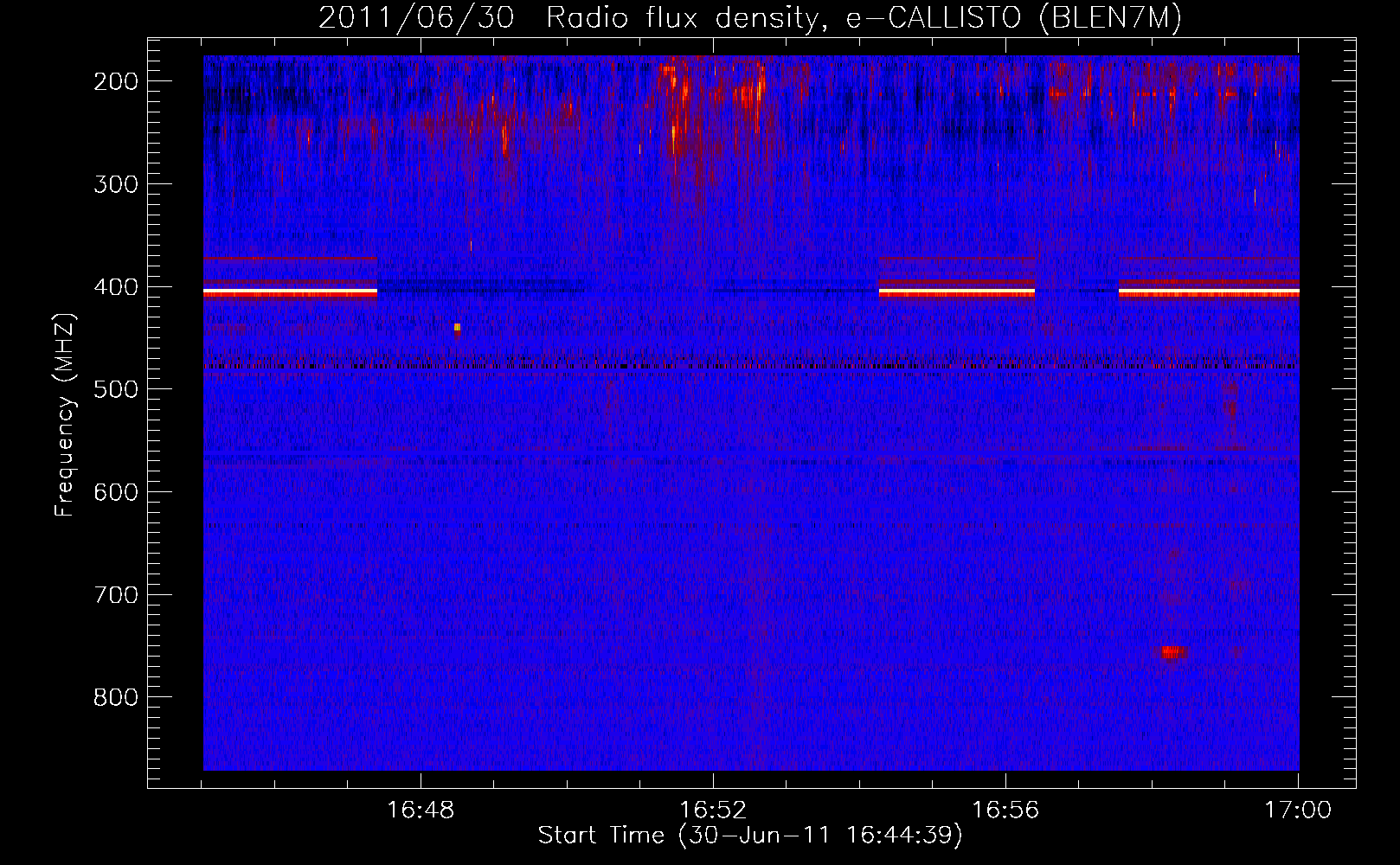Click the 16:52 time tick label
The height and width of the screenshot is (865, 1400).
point(713,811)
